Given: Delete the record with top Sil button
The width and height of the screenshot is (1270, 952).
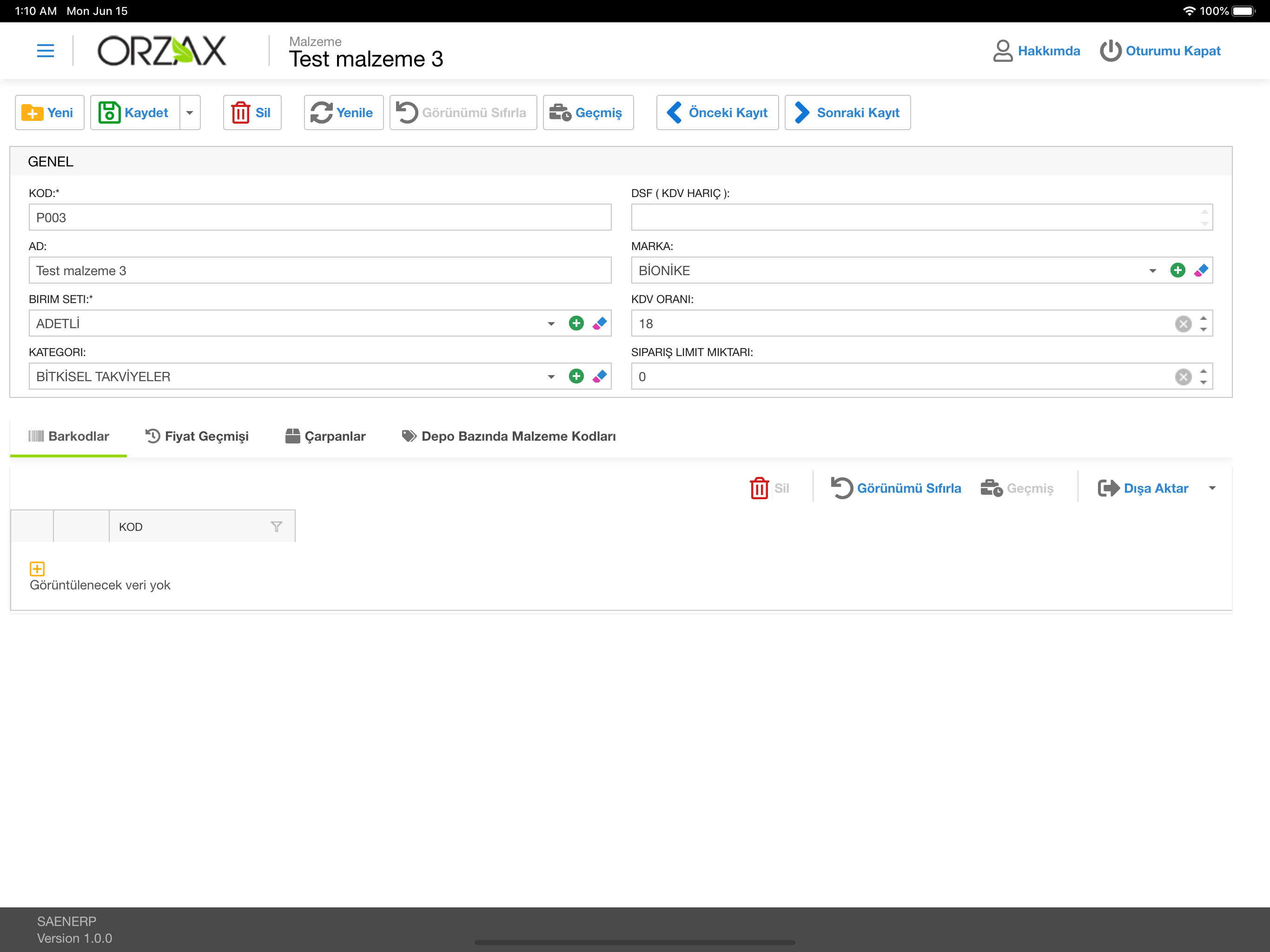Looking at the screenshot, I should 252,112.
